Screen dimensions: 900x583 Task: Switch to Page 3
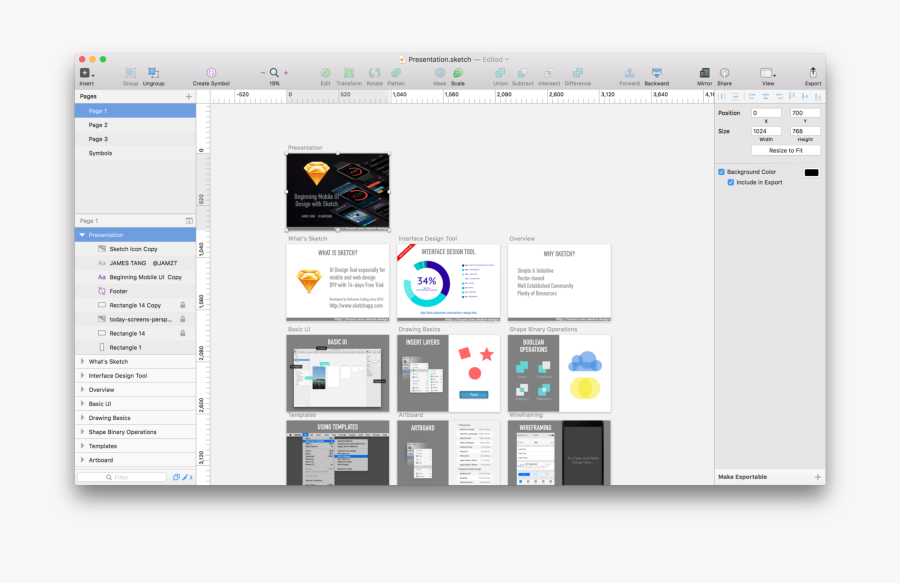pos(135,139)
